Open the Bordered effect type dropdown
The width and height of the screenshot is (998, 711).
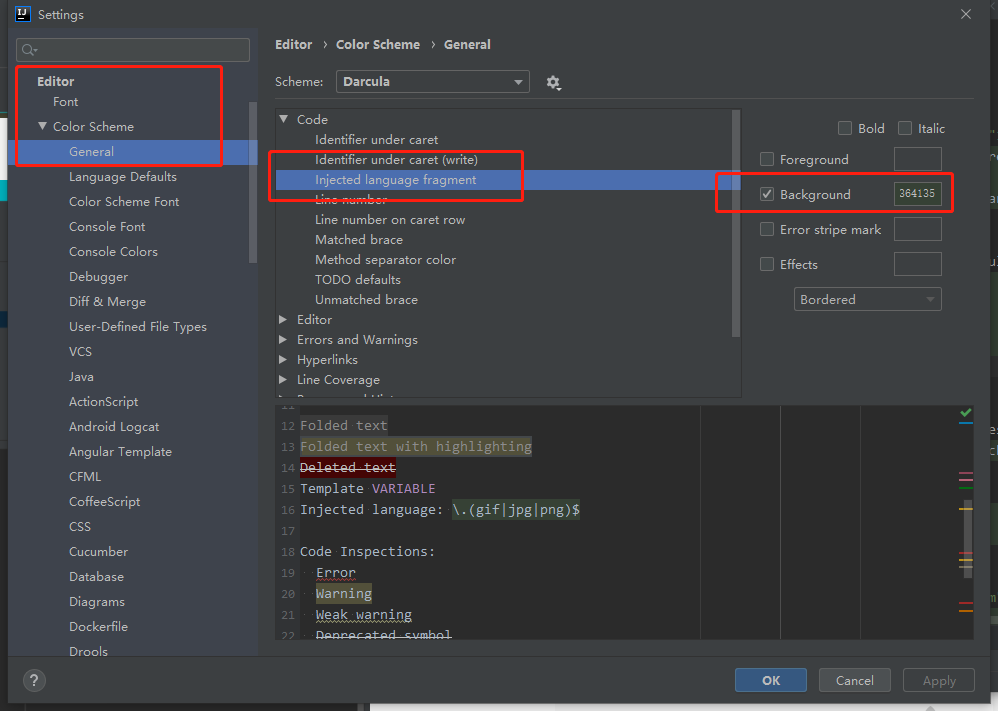pos(868,299)
